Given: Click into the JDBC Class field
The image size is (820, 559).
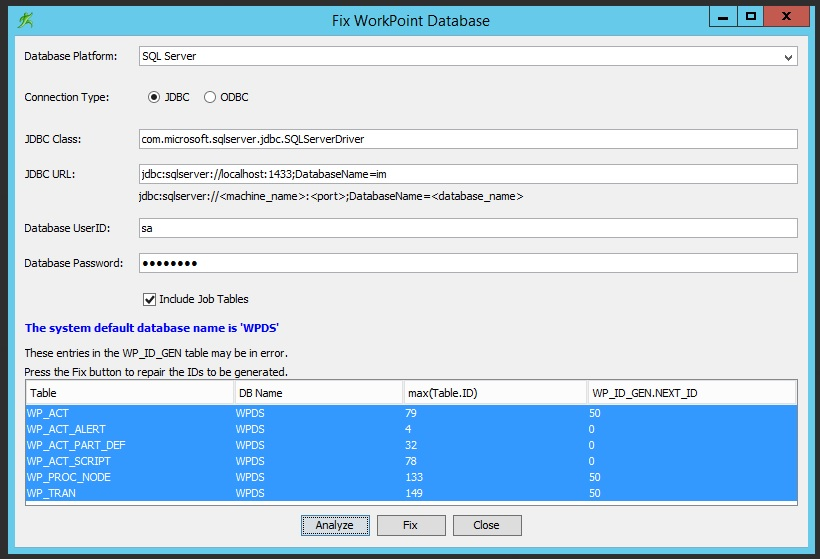Looking at the screenshot, I should pyautogui.click(x=468, y=139).
